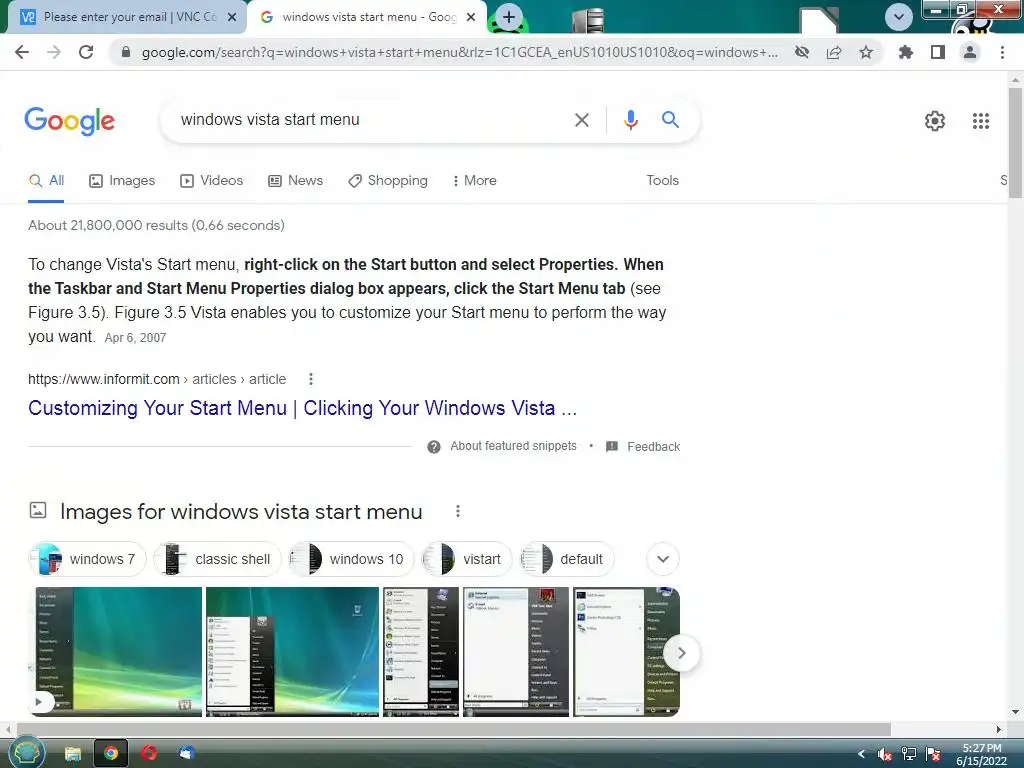Screen dimensions: 1024x768
Task: Click the vertical scrollbar thumb
Action: click(x=1016, y=142)
